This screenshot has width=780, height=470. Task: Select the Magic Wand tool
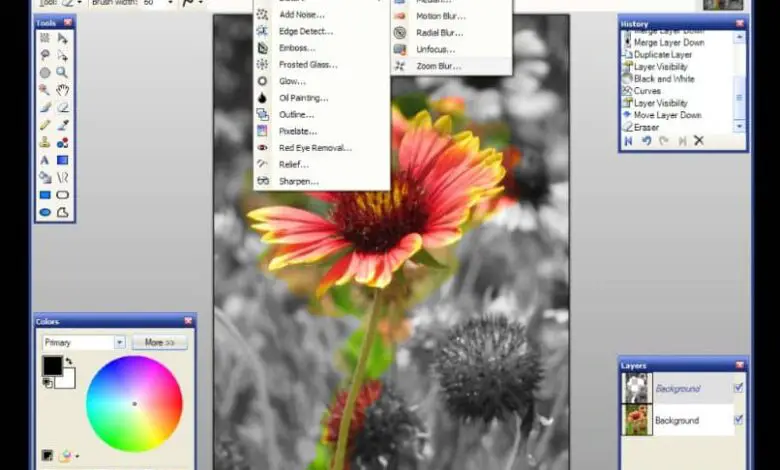pos(45,90)
